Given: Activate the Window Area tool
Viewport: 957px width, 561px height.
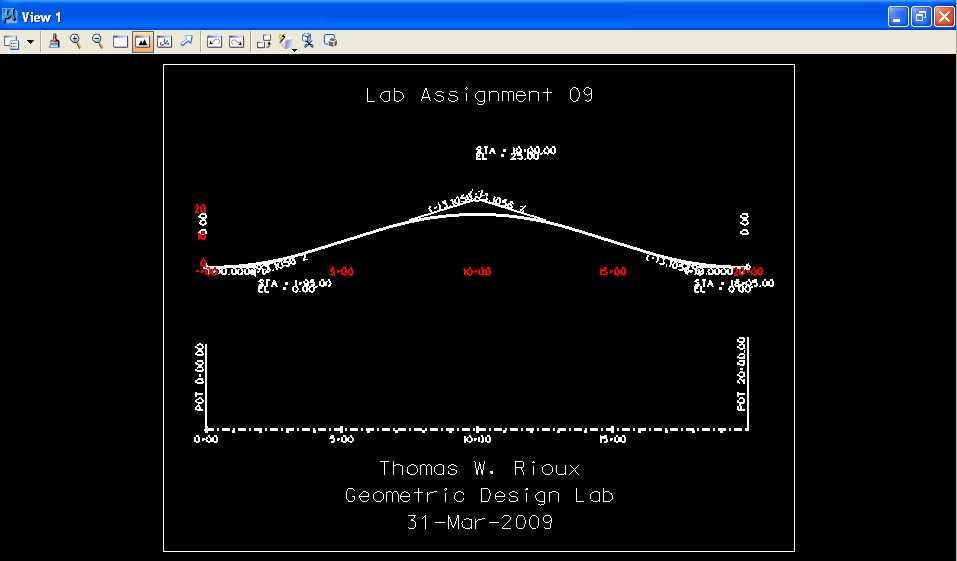Looking at the screenshot, I should coord(120,42).
